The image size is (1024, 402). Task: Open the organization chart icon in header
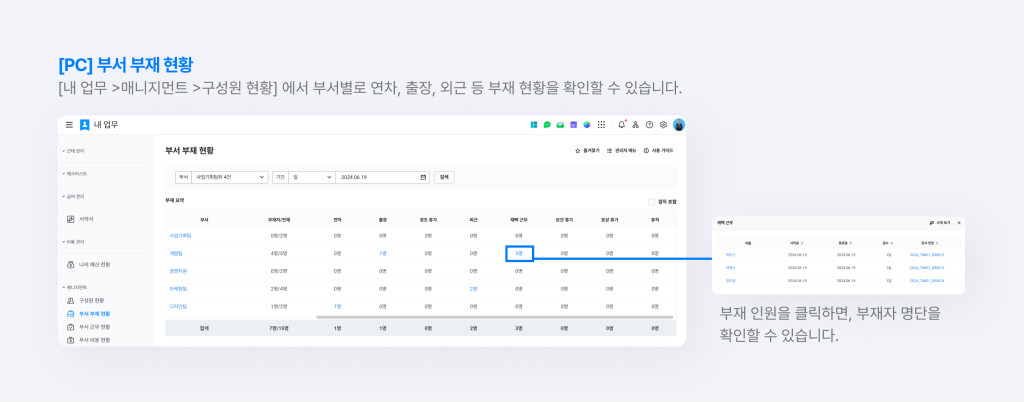point(635,125)
